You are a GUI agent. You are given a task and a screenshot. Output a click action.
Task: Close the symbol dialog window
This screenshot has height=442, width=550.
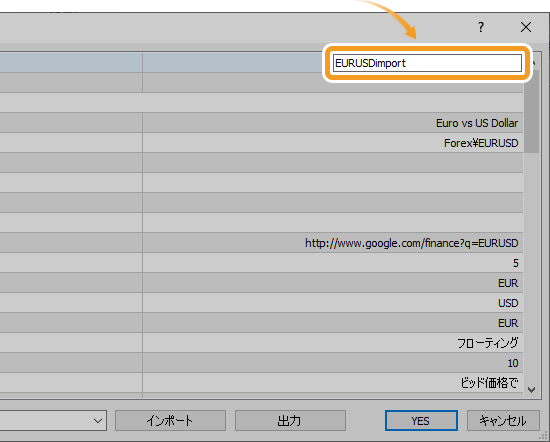pos(526,27)
